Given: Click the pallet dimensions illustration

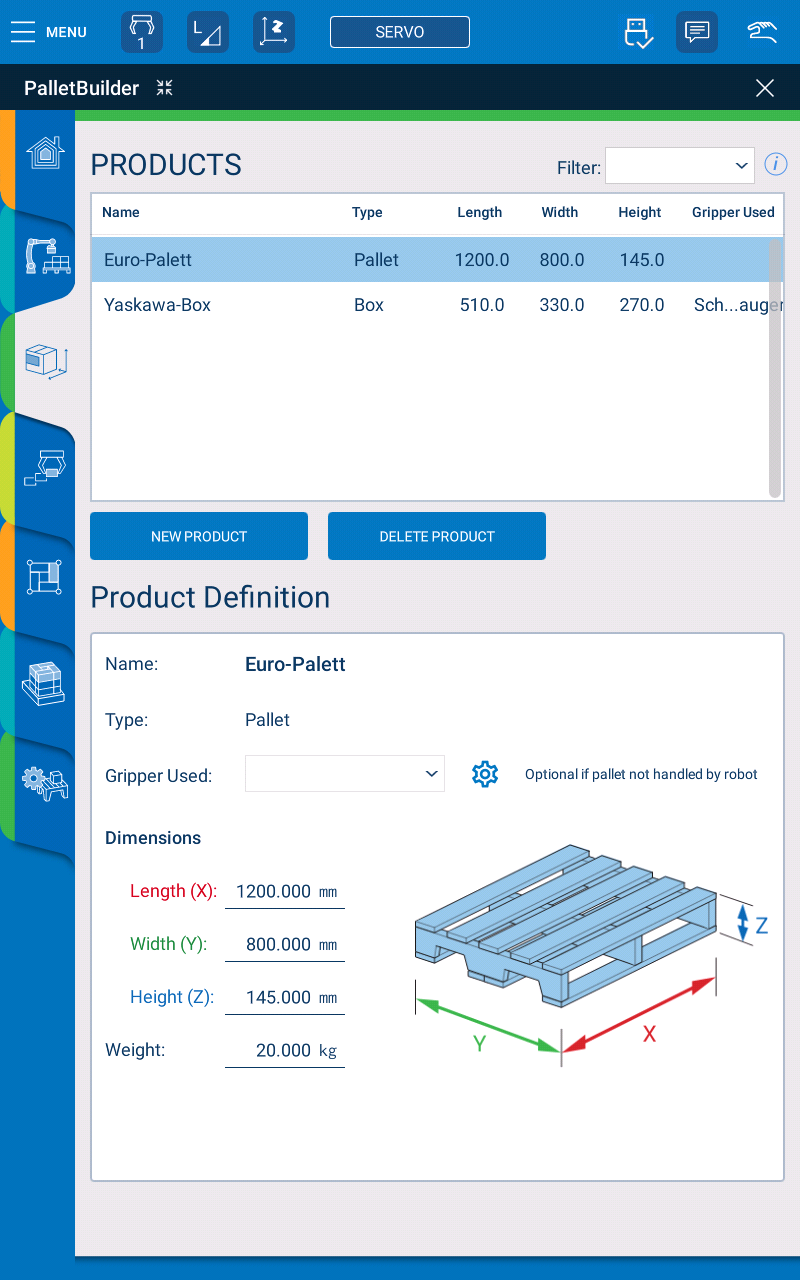Looking at the screenshot, I should click(x=590, y=955).
